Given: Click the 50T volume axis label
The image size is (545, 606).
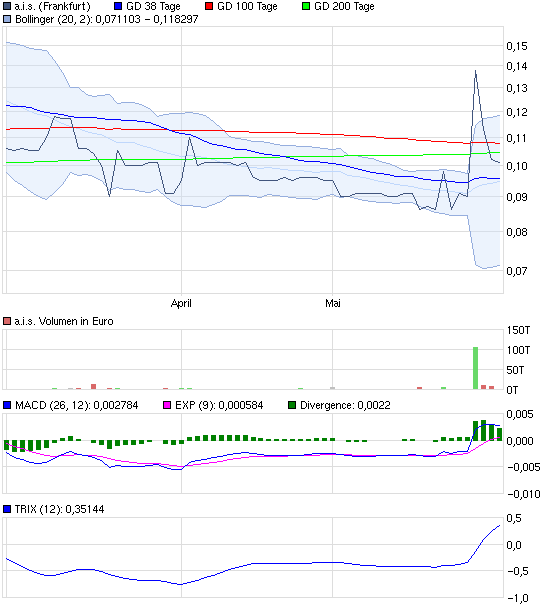Looking at the screenshot, I should pyautogui.click(x=515, y=370).
